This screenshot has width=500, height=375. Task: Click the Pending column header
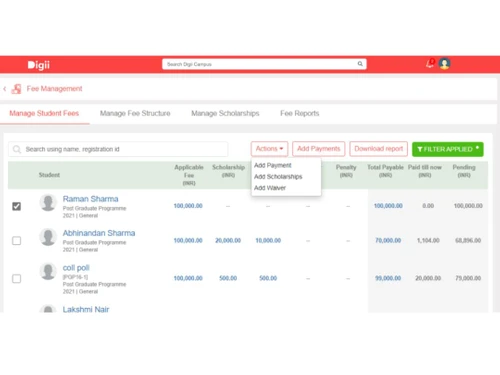pyautogui.click(x=464, y=171)
